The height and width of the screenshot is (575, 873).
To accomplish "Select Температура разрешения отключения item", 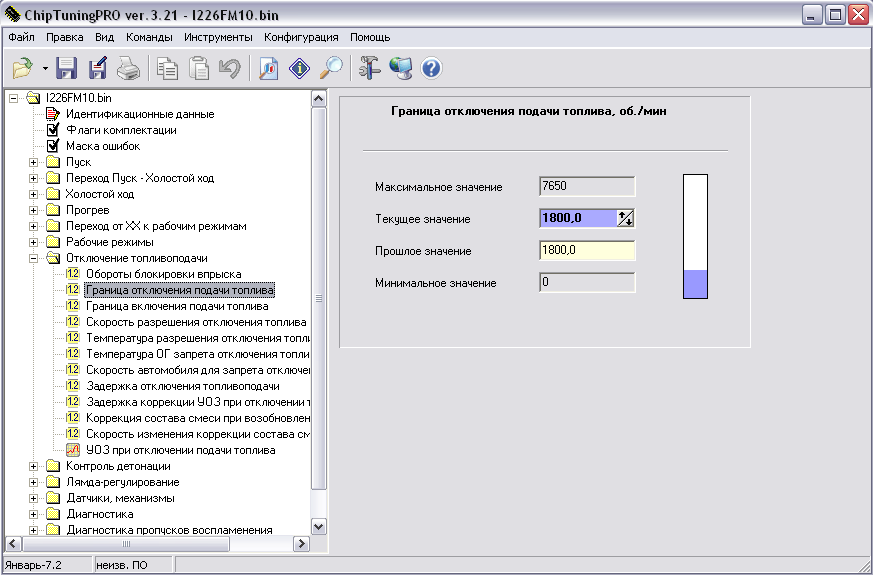I will tap(198, 338).
